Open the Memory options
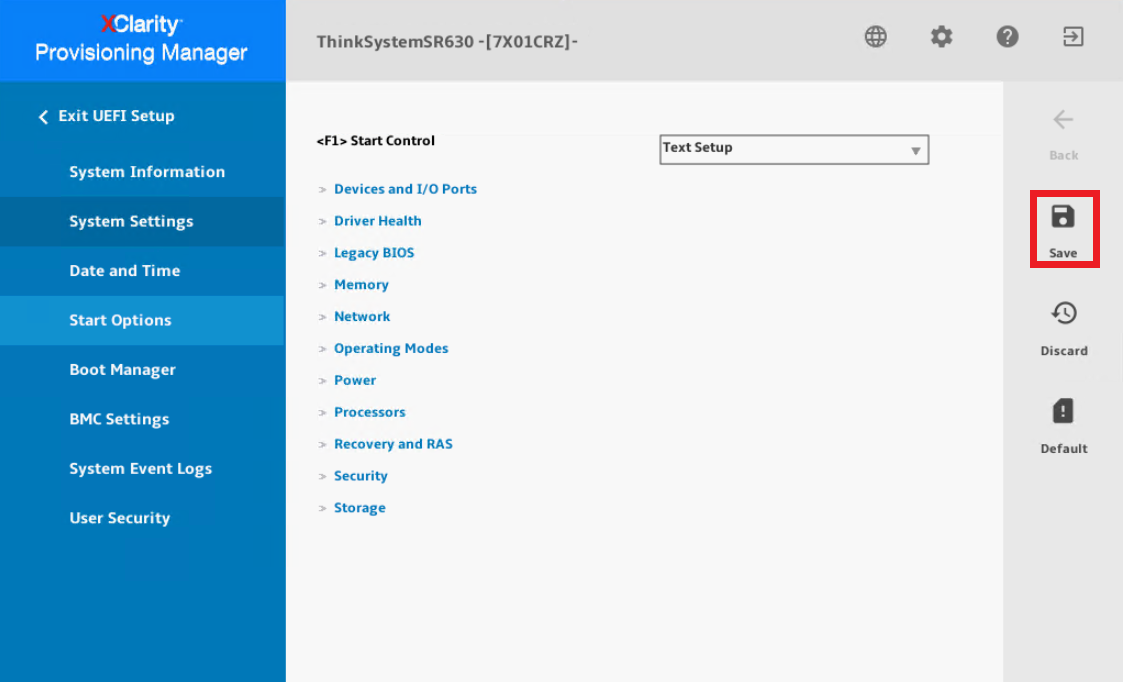The image size is (1126, 682). tap(361, 284)
